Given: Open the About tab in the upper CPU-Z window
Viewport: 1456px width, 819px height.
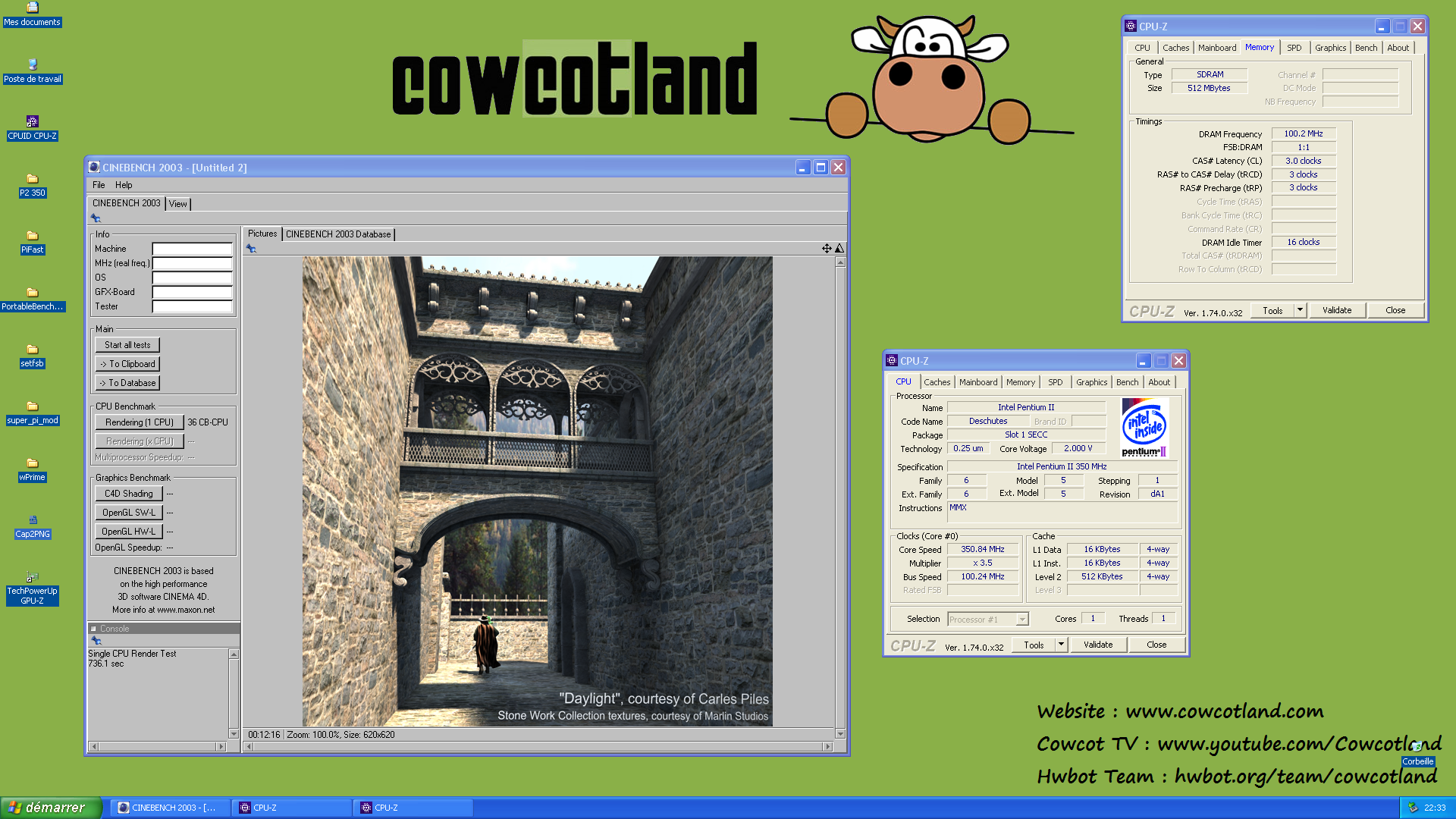Looking at the screenshot, I should click(1398, 48).
